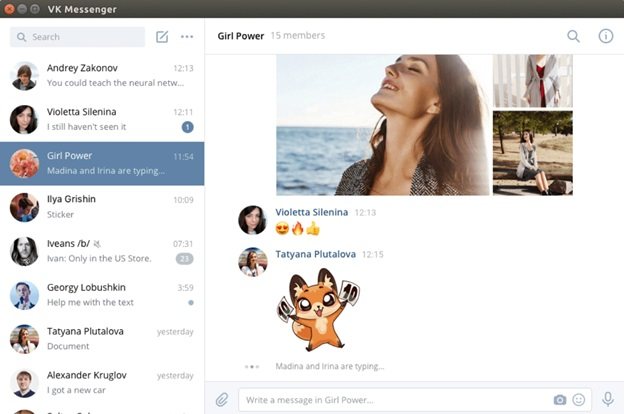Click Alexander Kruglov's avatar
Image resolution: width=624 pixels, height=414 pixels.
24,383
